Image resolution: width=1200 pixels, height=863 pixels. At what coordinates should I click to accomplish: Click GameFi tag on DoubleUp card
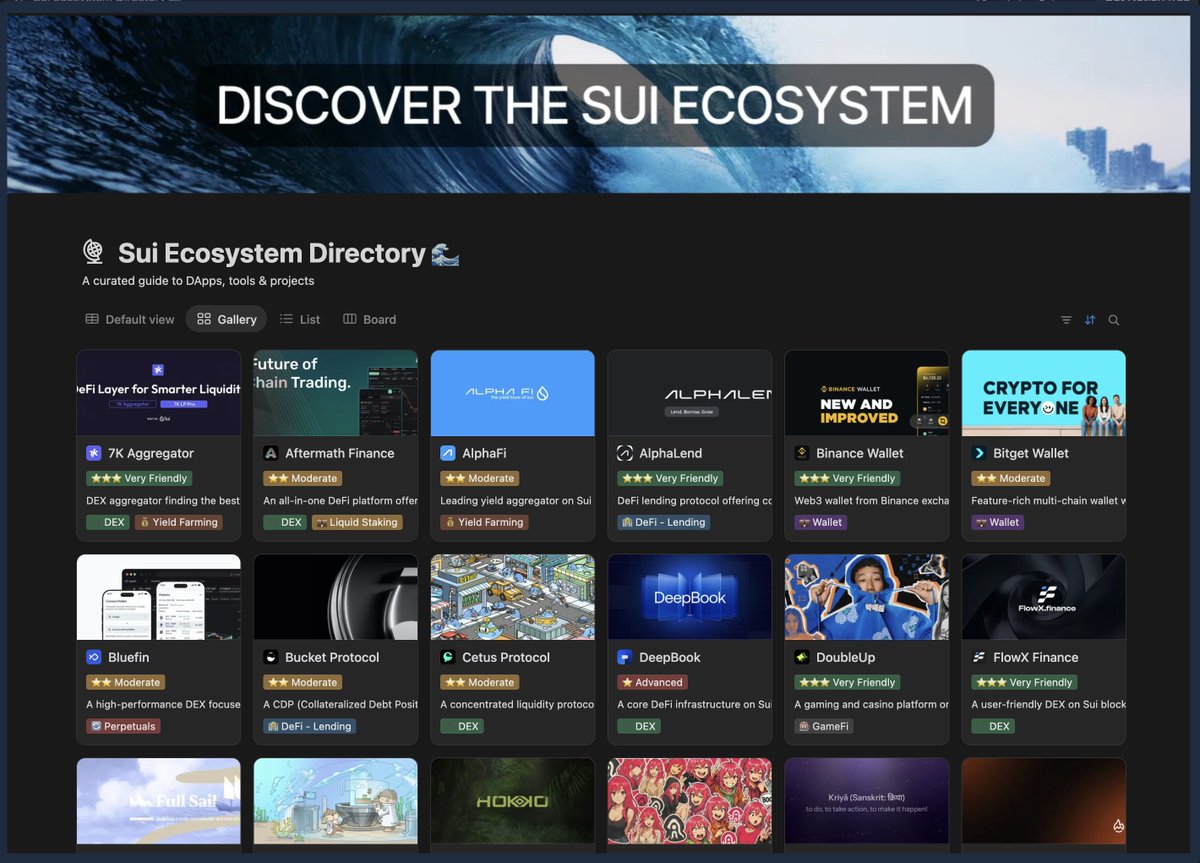click(x=824, y=726)
